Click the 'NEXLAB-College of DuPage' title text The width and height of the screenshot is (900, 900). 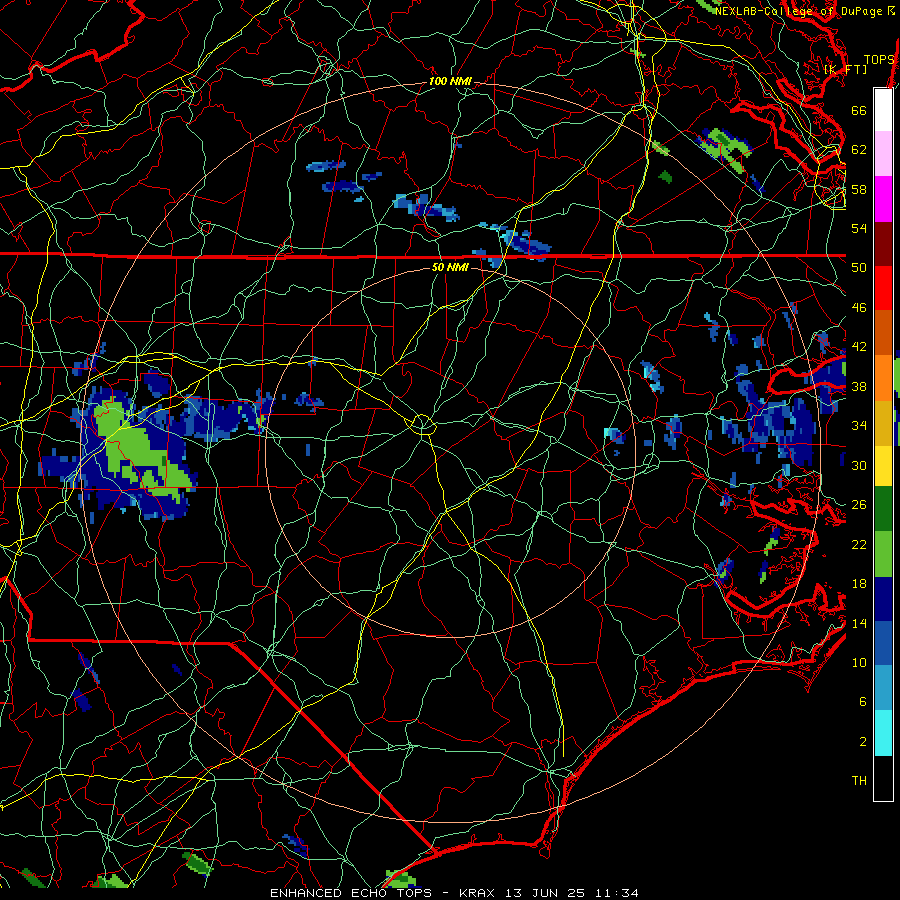click(x=799, y=11)
